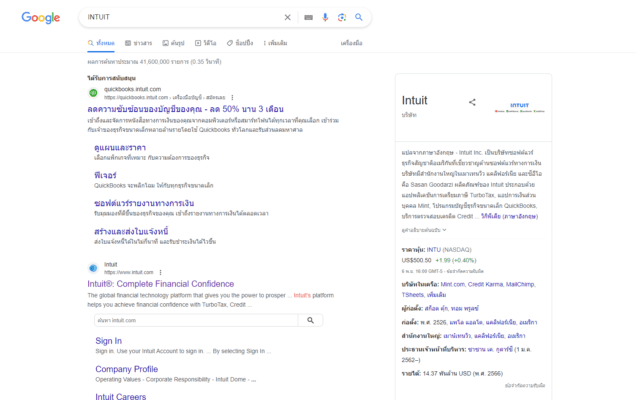Click the 41,600,000 results count text
Image resolution: width=637 pixels, height=400 pixels.
coord(154,62)
